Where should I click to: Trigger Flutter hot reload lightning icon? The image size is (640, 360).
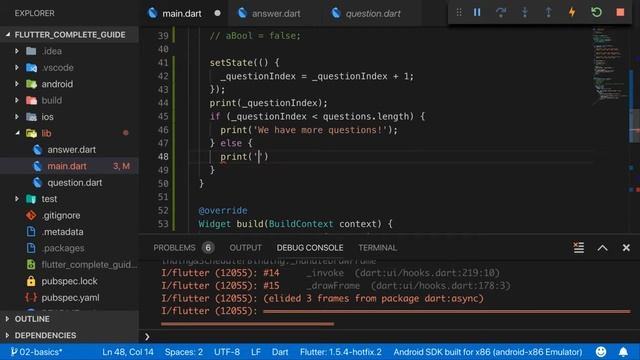pos(572,12)
